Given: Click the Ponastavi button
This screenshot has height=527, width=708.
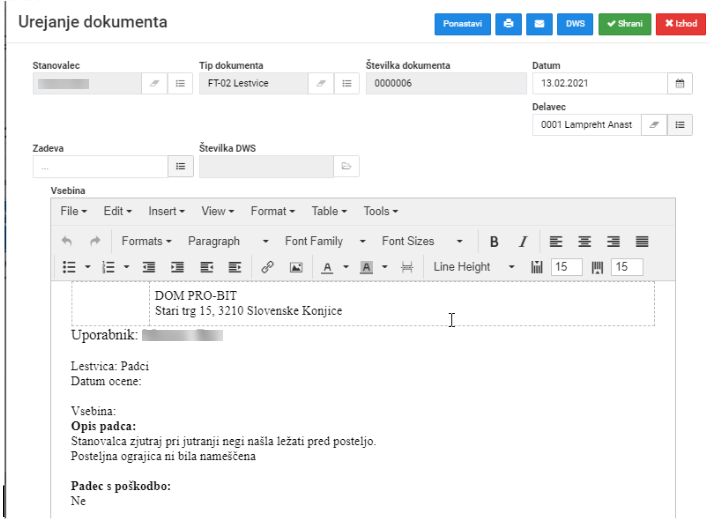Looking at the screenshot, I should pos(462,24).
